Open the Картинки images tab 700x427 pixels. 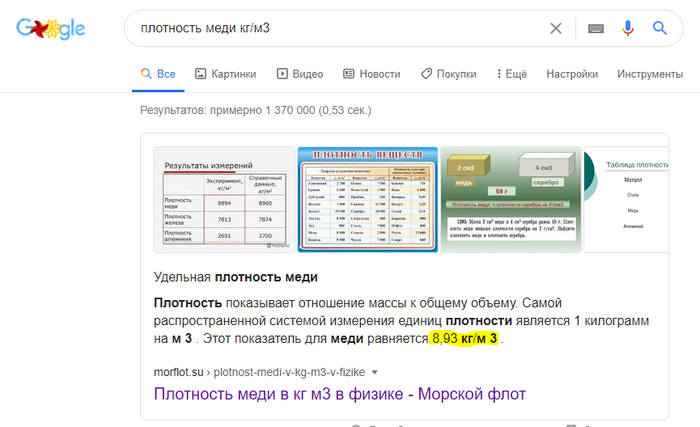click(x=225, y=74)
